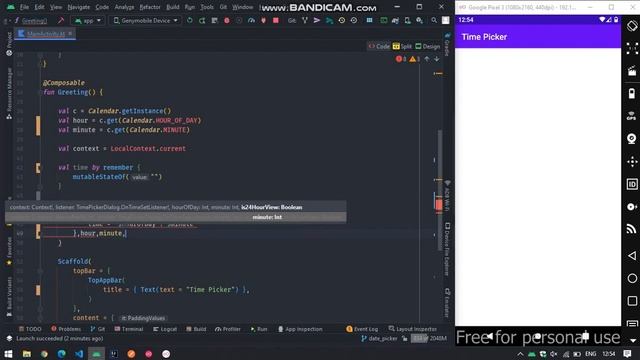Click the emulator fullscreen scaling icon
640x360 pixels.
click(x=631, y=49)
